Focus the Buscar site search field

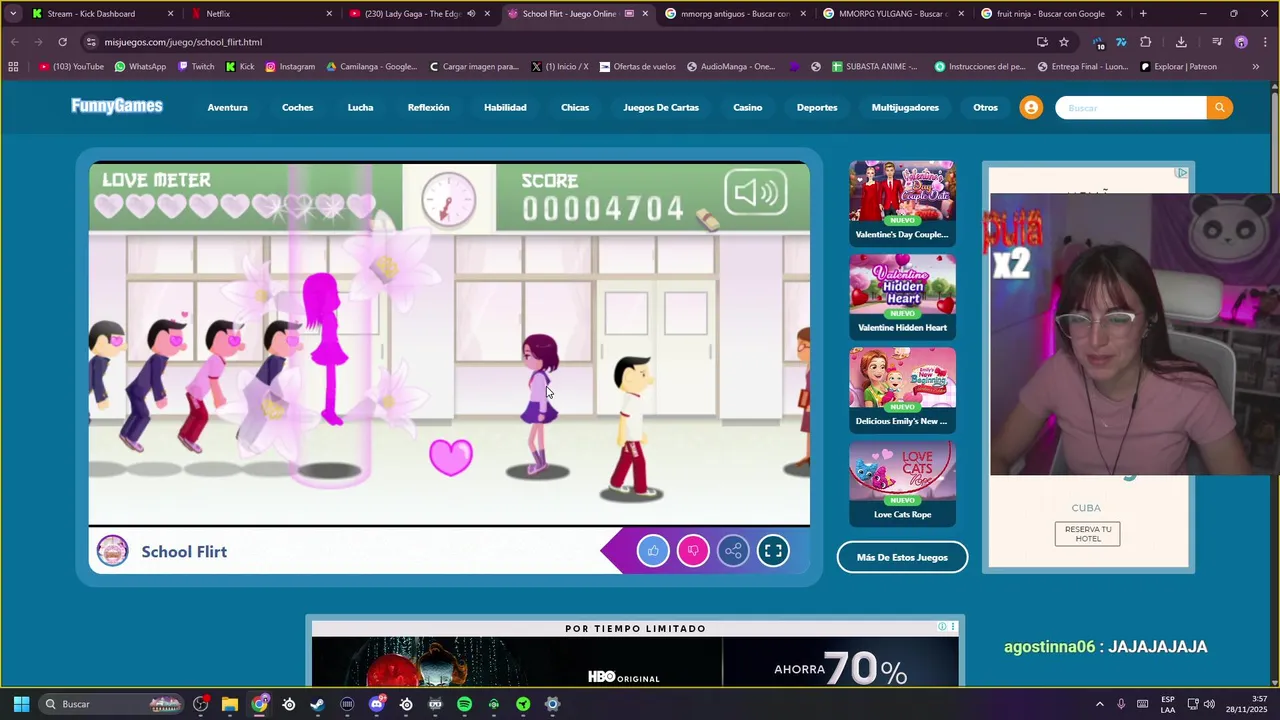pos(1131,107)
